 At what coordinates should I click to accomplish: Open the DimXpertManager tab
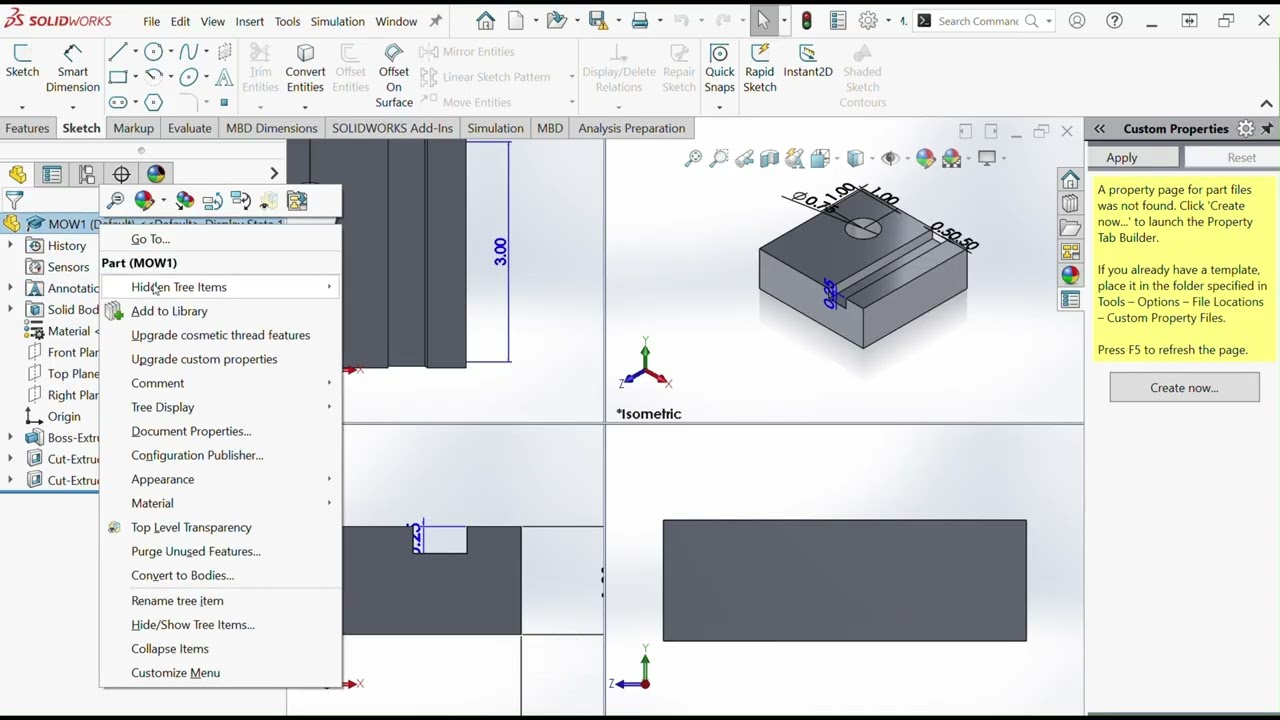(121, 174)
